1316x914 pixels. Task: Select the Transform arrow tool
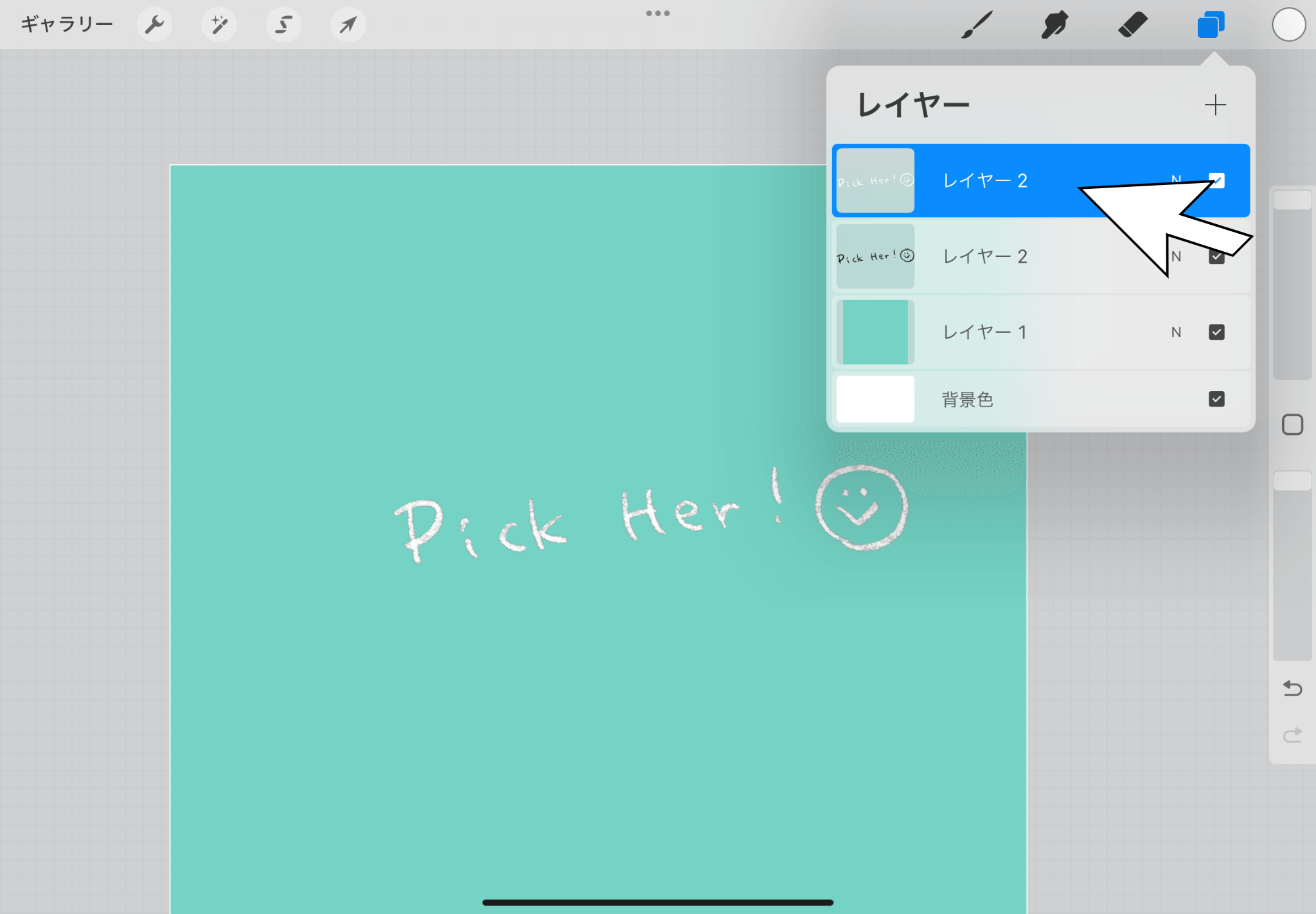(348, 25)
